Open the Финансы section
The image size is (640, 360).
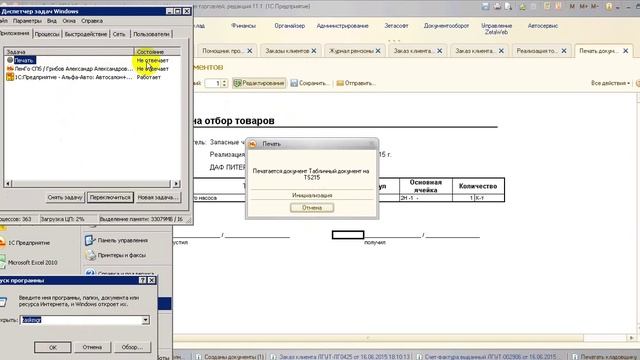[243, 26]
